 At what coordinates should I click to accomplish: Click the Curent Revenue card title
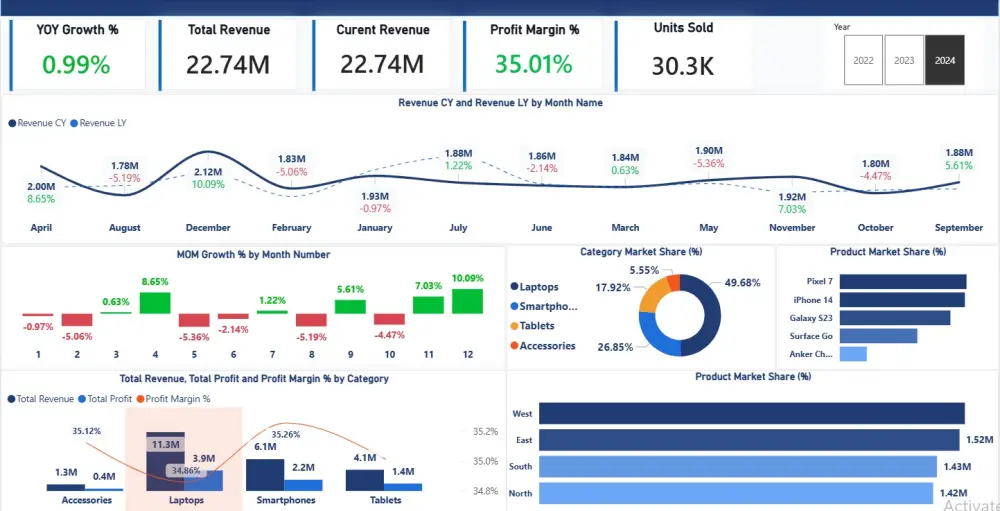[383, 30]
